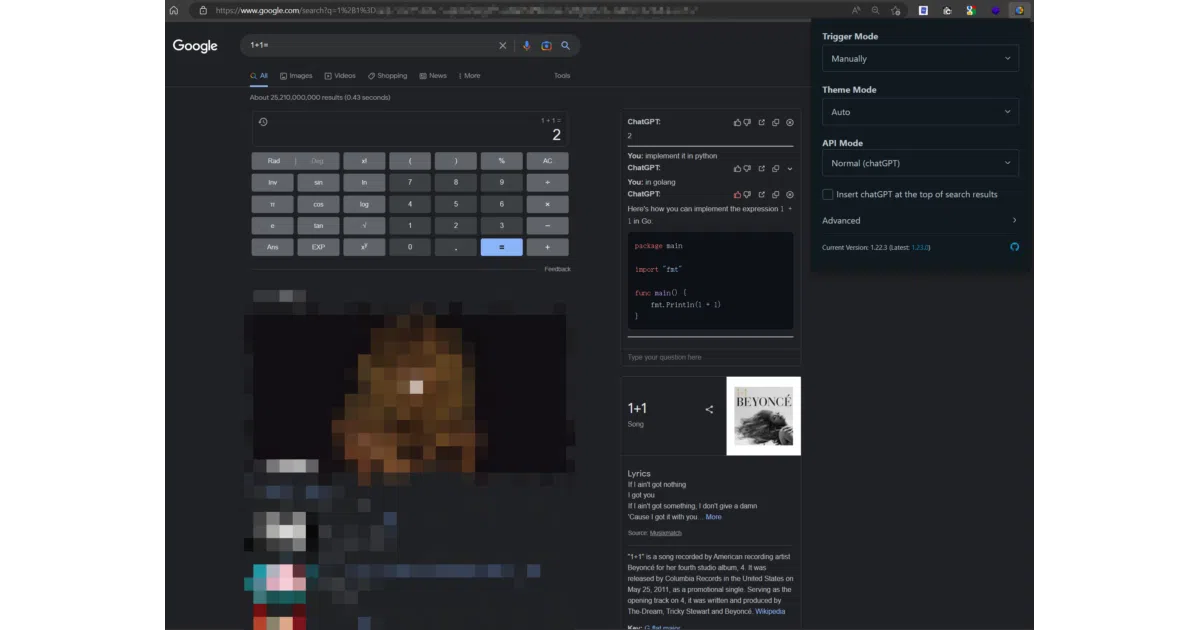This screenshot has height=630, width=1200.
Task: Expand the More search categories menu
Action: 469,76
